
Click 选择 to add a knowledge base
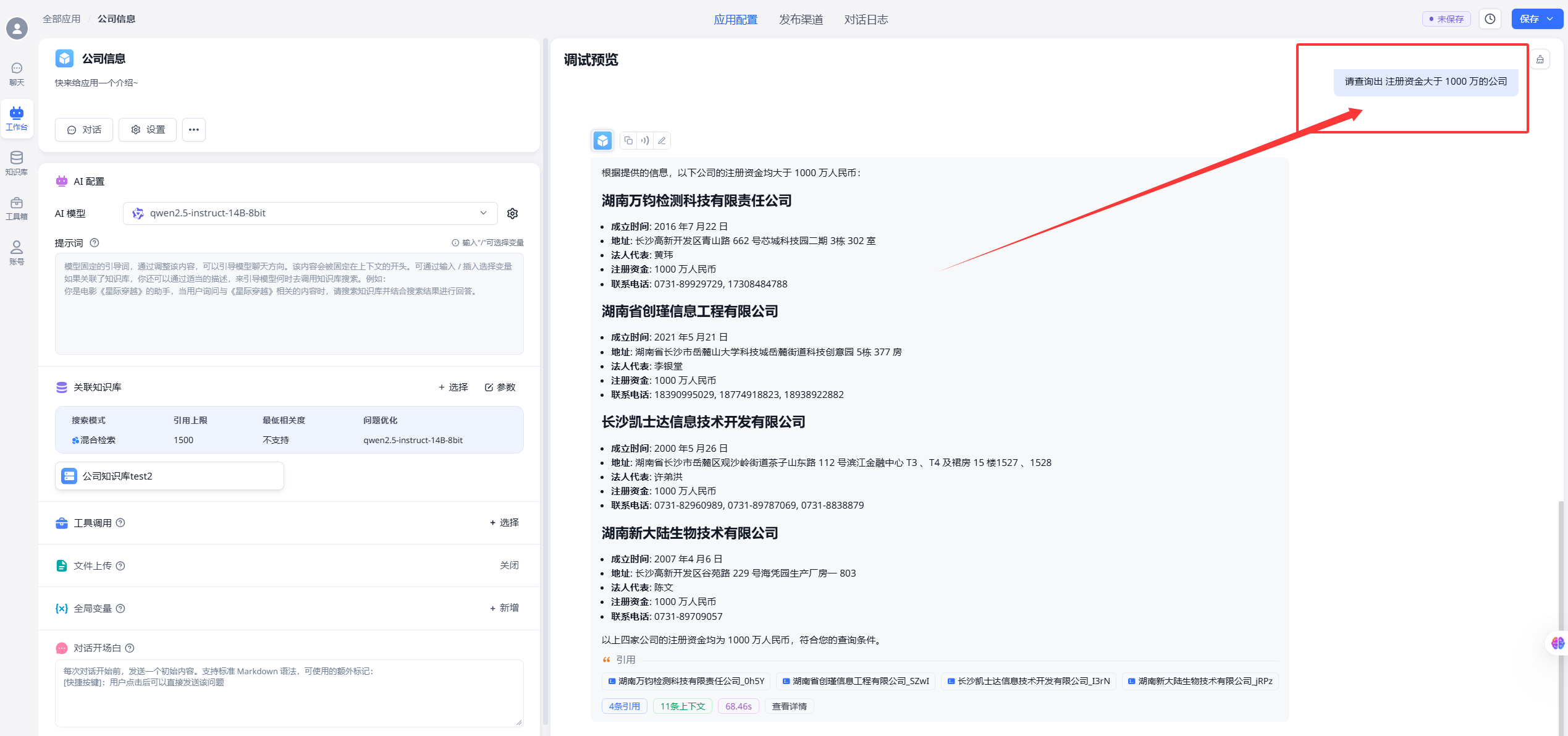click(x=453, y=387)
